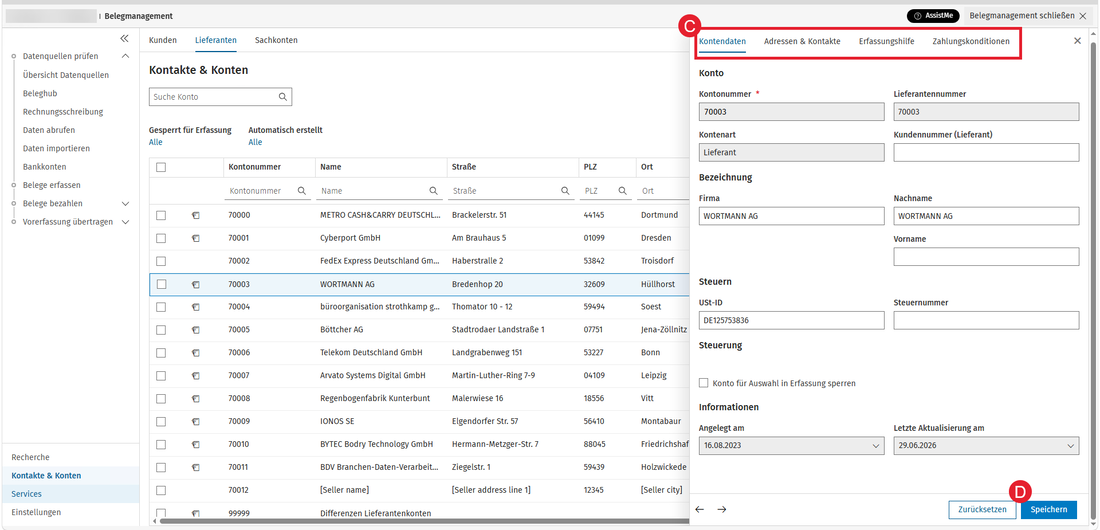This screenshot has height=530, width=1100.
Task: Open Rechnungsschreibung in sidebar
Action: (x=63, y=112)
